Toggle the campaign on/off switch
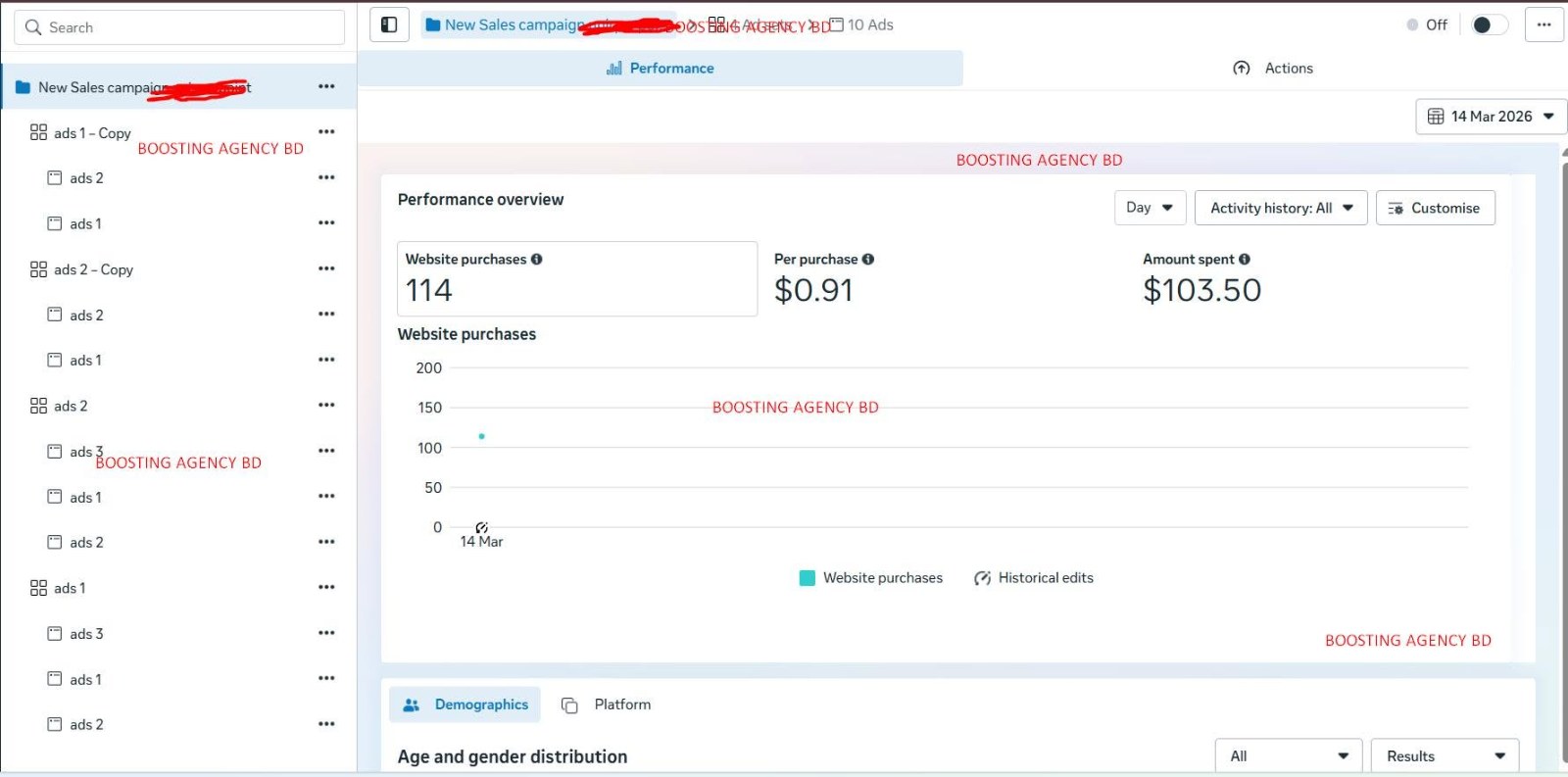This screenshot has width=1568, height=777. click(x=1490, y=24)
